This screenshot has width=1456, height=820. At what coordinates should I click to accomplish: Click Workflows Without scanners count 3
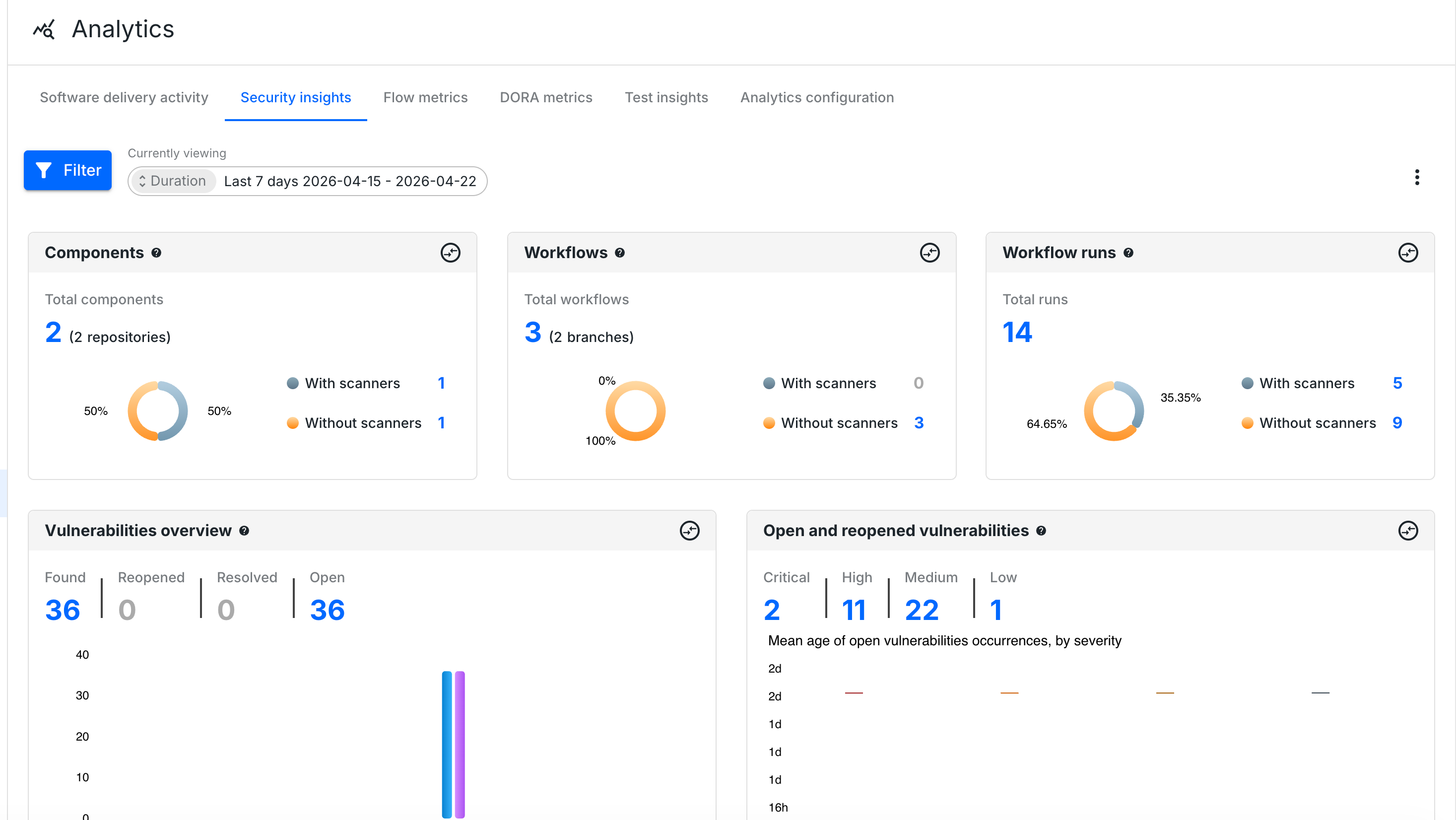click(919, 422)
